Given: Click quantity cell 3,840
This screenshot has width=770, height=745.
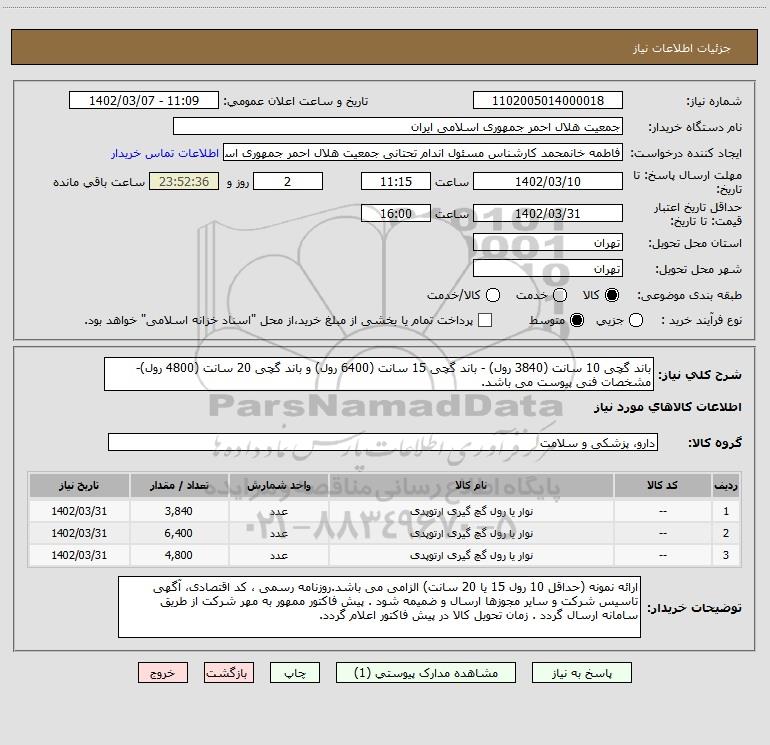Looking at the screenshot, I should [179, 511].
